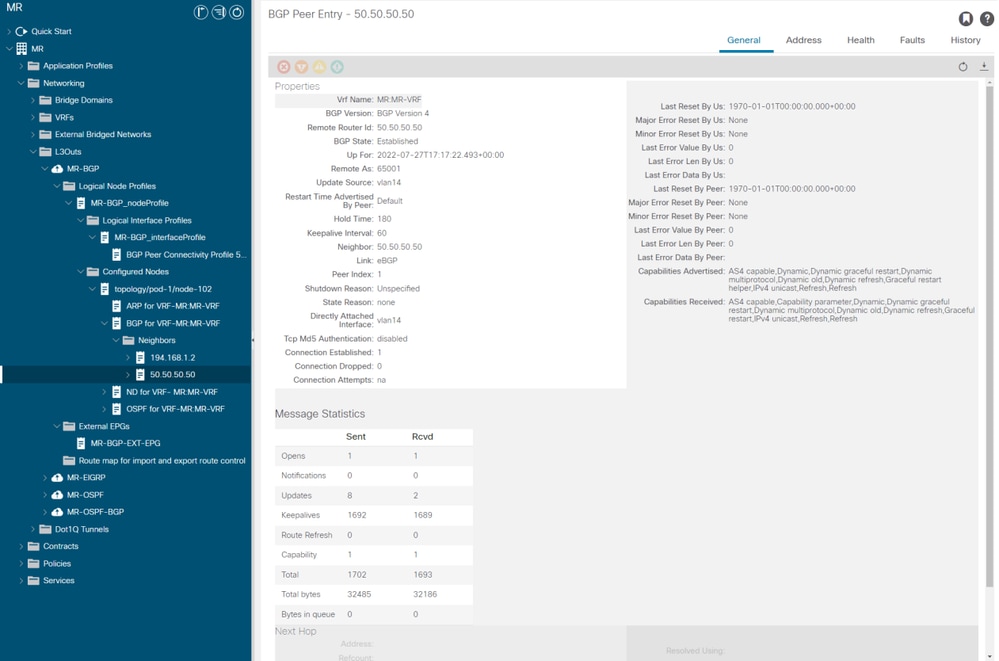Expand the Dot1Q Tunnels folder
Image resolution: width=999 pixels, height=661 pixels.
(x=33, y=529)
